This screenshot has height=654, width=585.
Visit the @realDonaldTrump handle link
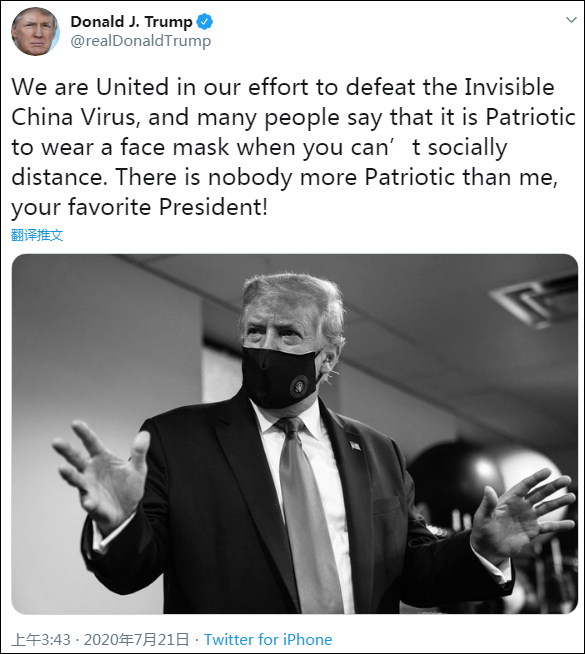point(141,41)
